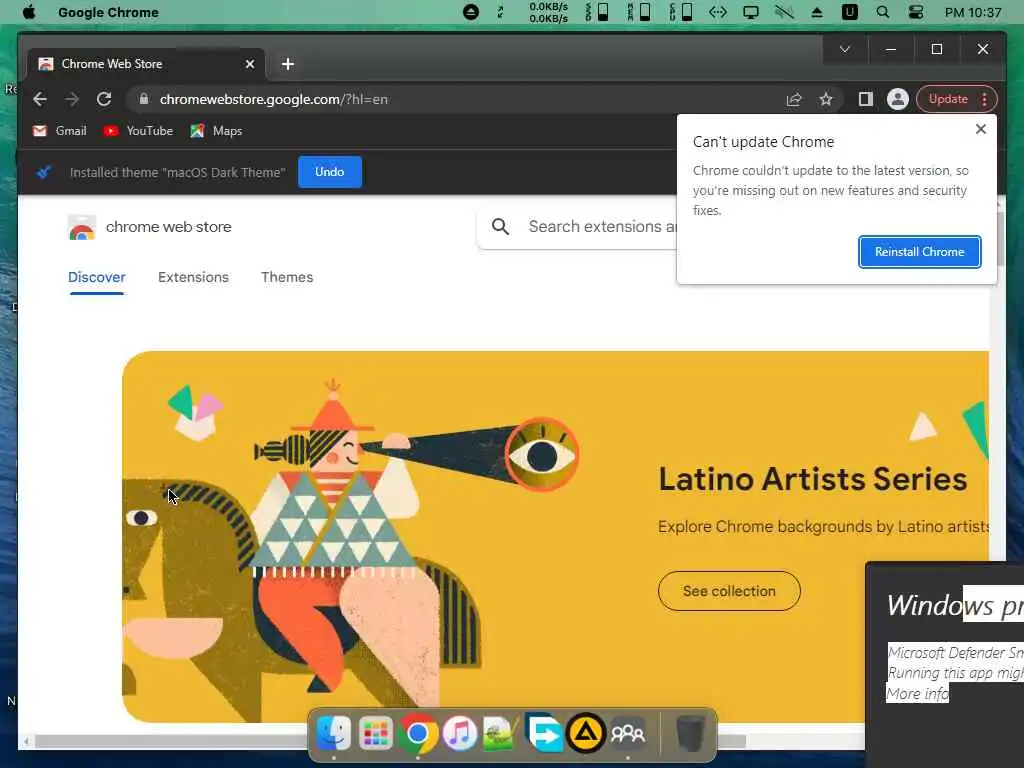Click See collection button
This screenshot has width=1024, height=768.
(729, 591)
